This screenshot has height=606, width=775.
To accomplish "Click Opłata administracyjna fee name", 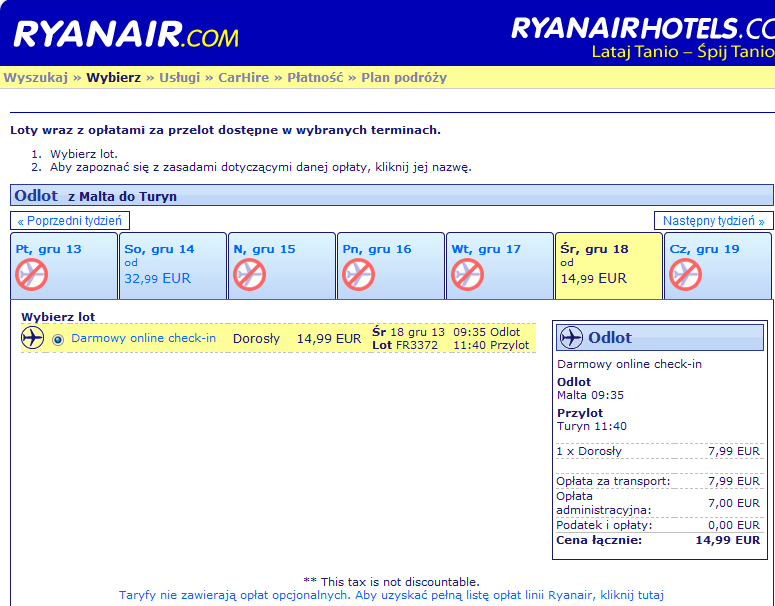I will 603,503.
